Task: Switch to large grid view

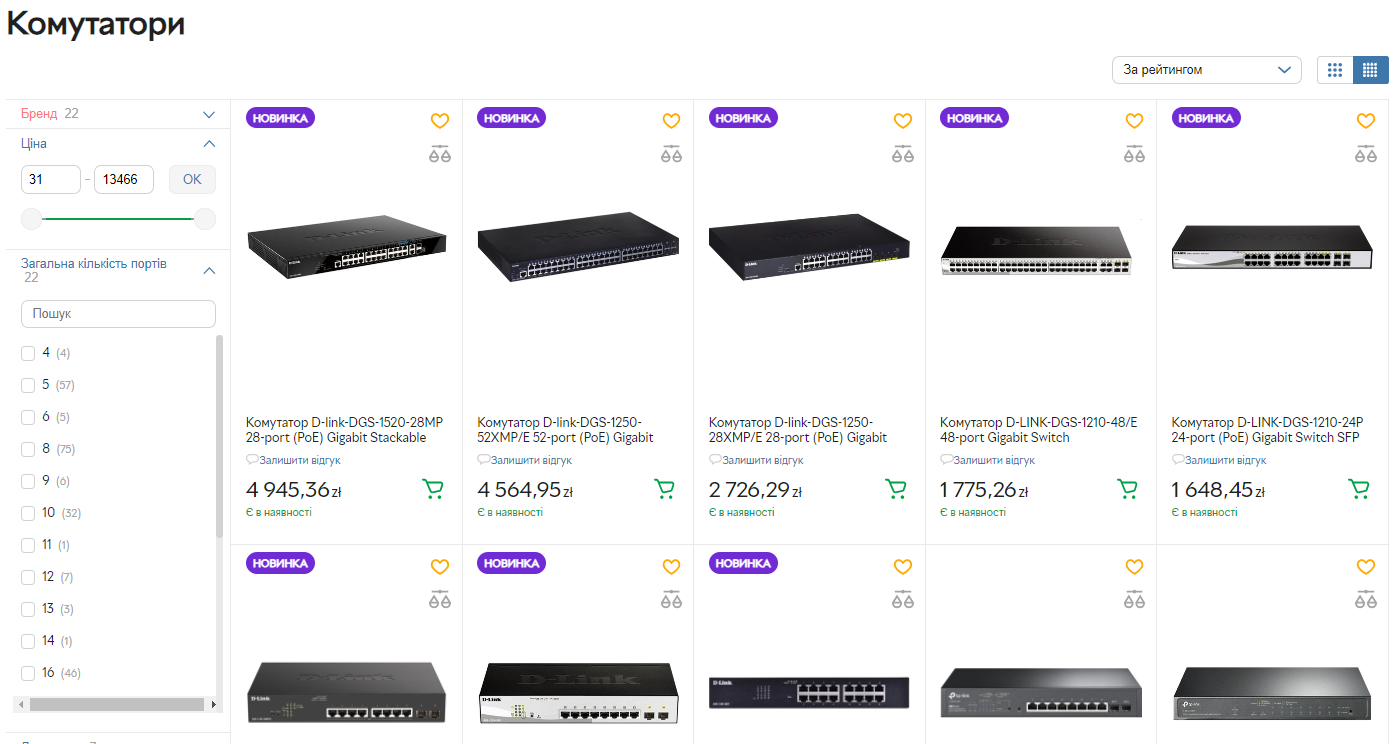Action: pyautogui.click(x=1335, y=70)
